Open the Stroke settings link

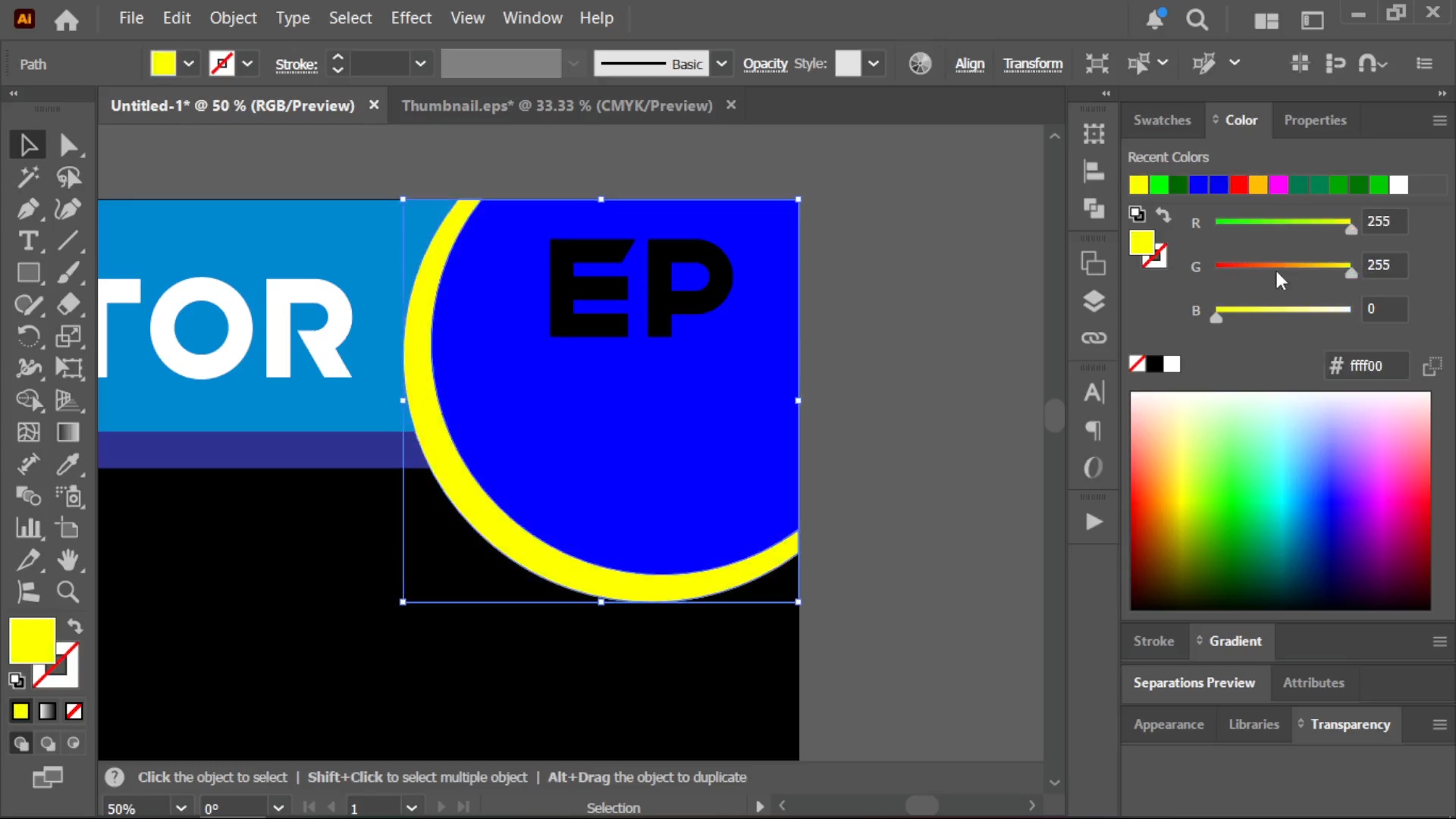point(296,64)
